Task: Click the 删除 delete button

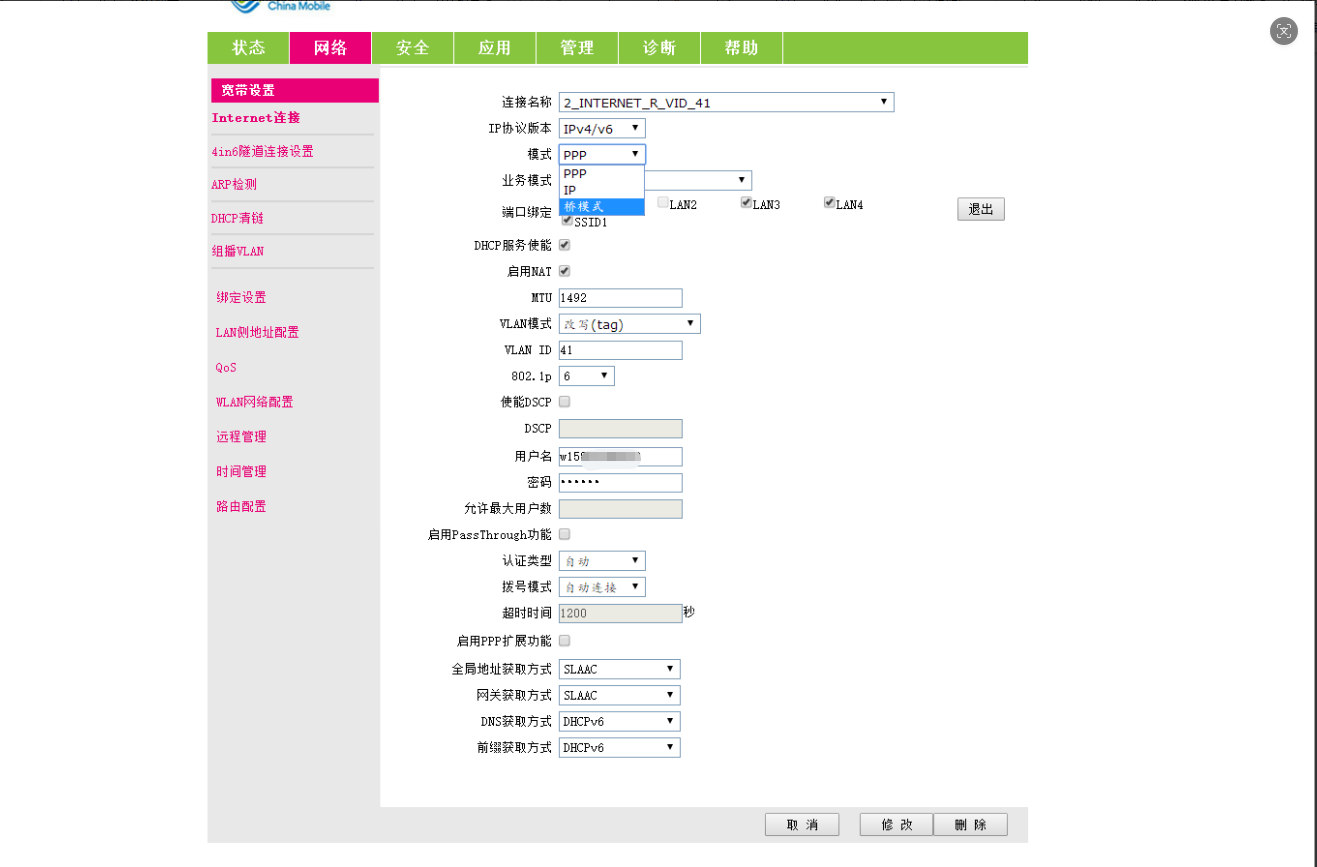Action: (x=970, y=825)
